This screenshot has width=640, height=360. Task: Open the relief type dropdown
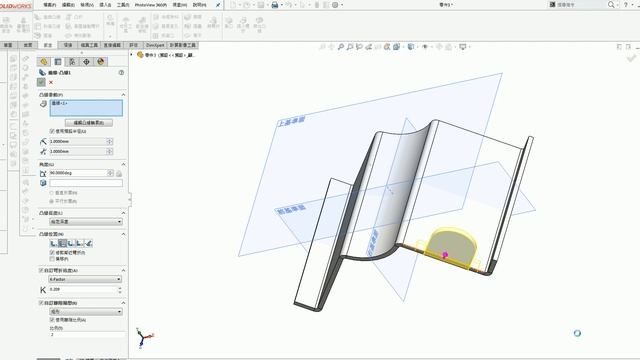[x=86, y=311]
